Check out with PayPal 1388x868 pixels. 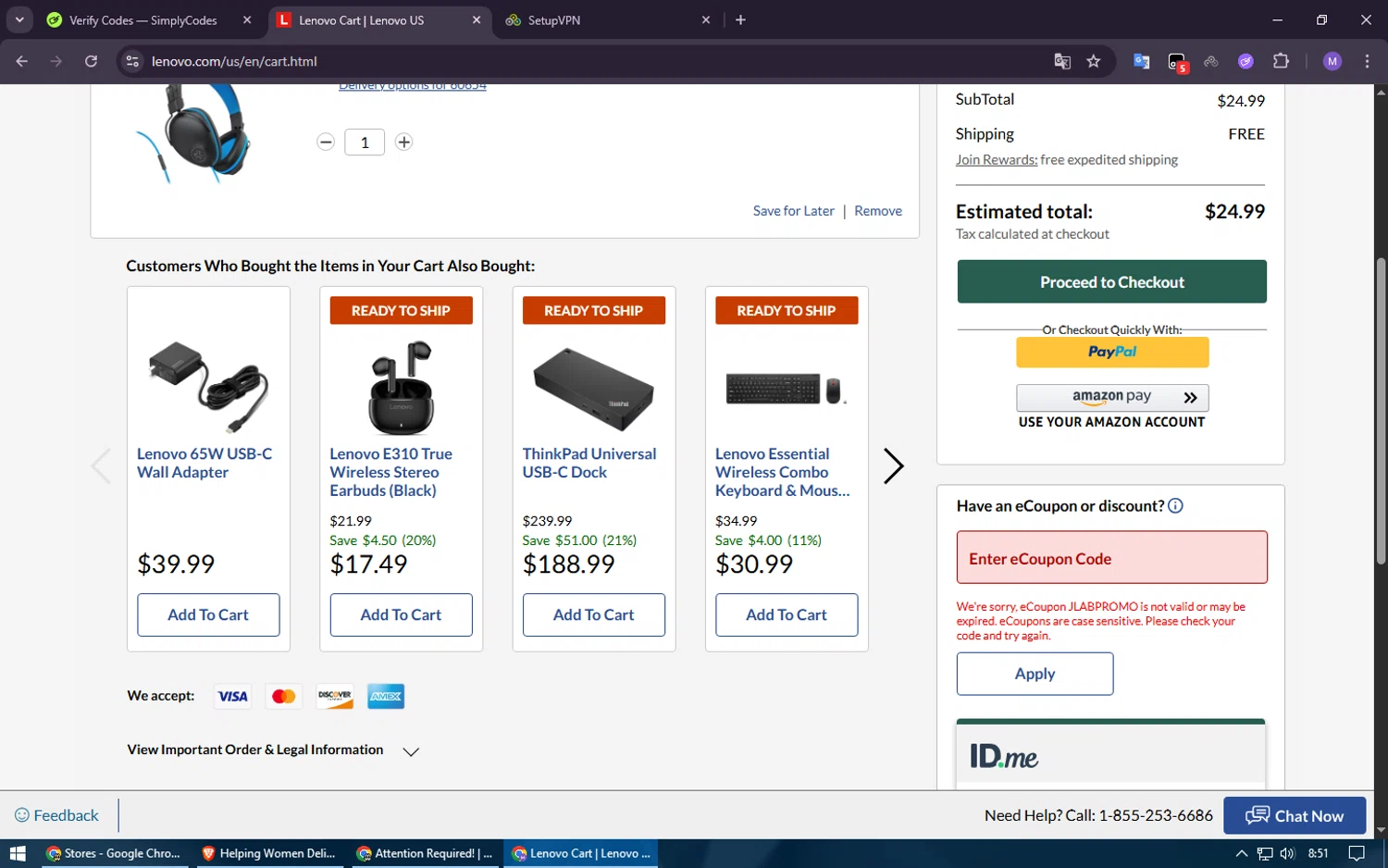pyautogui.click(x=1112, y=352)
